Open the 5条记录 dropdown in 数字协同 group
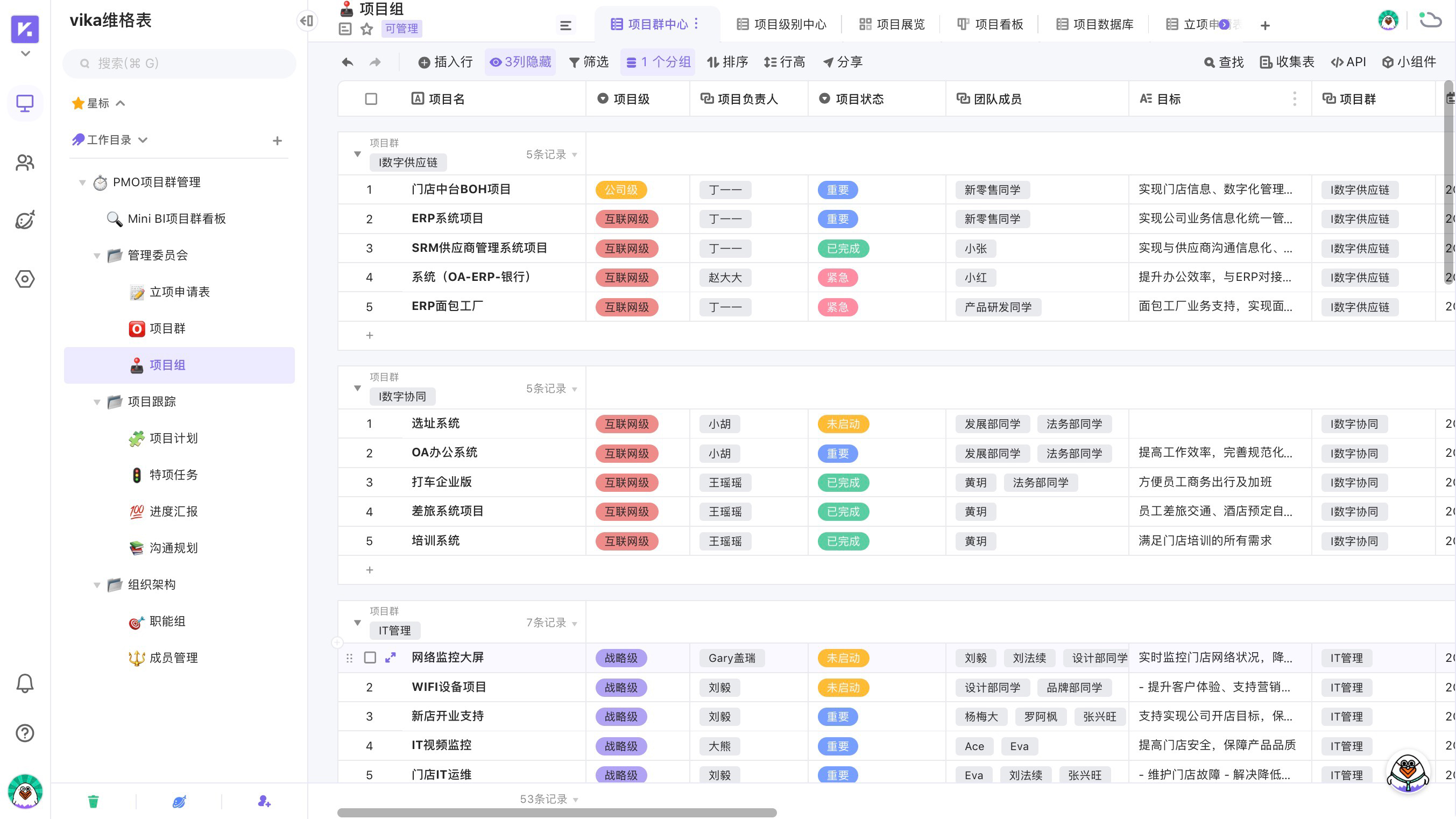Screen dimensions: 1456x819 (575, 389)
